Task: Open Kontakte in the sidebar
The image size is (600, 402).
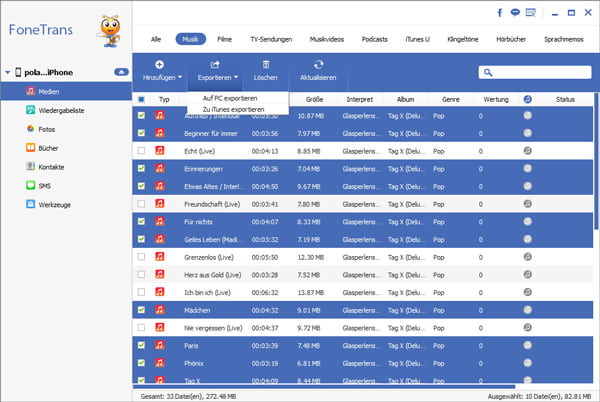Action: (52, 166)
